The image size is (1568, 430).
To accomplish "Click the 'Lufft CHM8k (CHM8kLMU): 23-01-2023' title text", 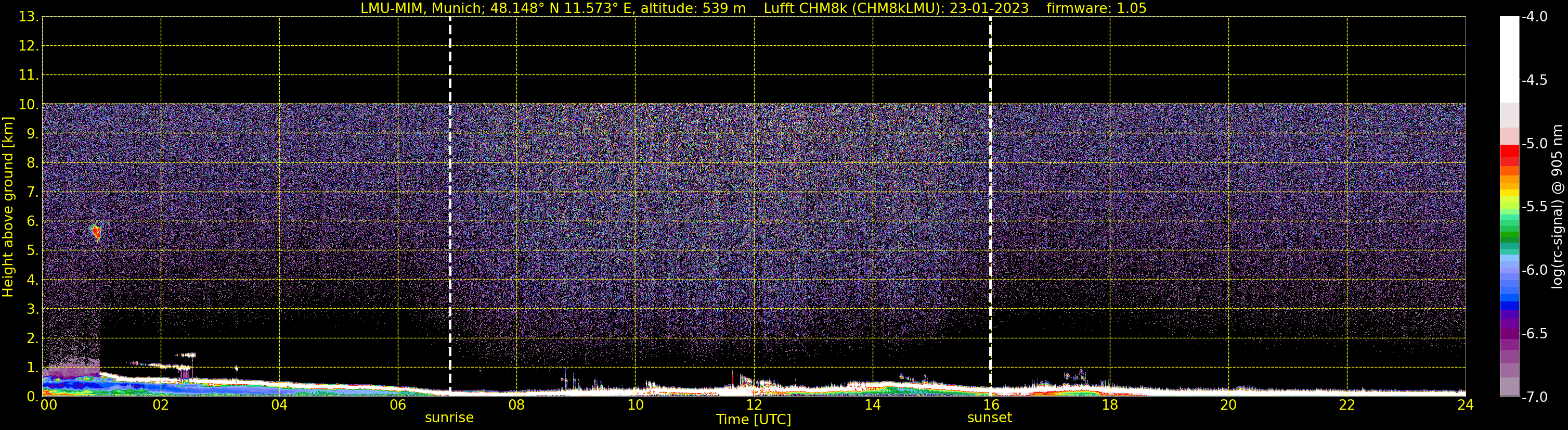I will pyautogui.click(x=896, y=8).
